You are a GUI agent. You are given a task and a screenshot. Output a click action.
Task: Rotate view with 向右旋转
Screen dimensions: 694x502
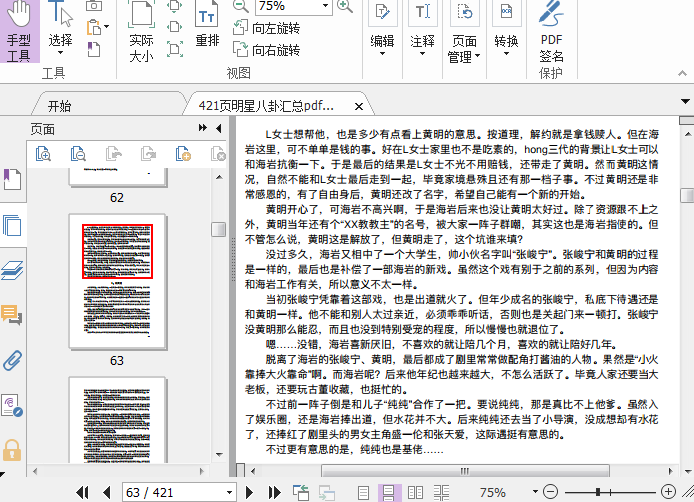tap(266, 50)
